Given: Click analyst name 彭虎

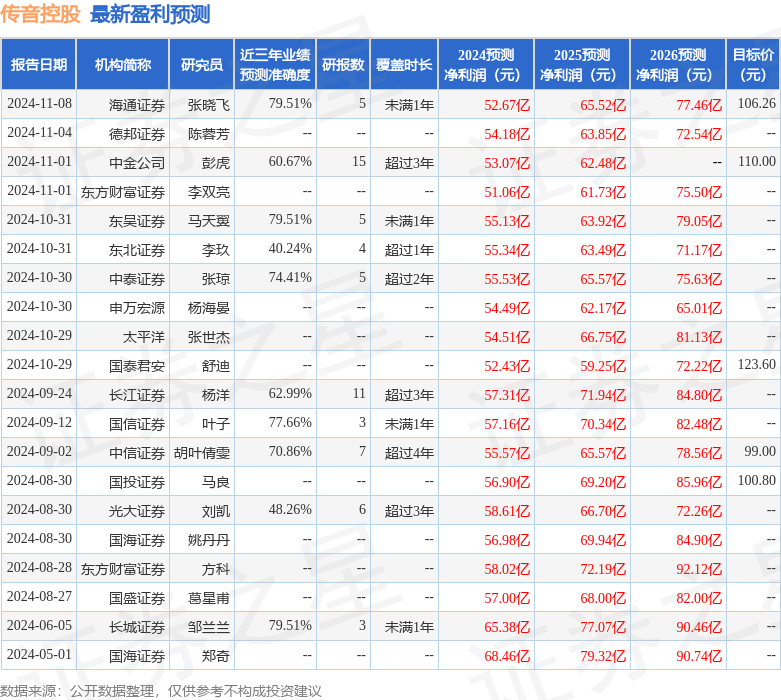Looking at the screenshot, I should tap(216, 162).
